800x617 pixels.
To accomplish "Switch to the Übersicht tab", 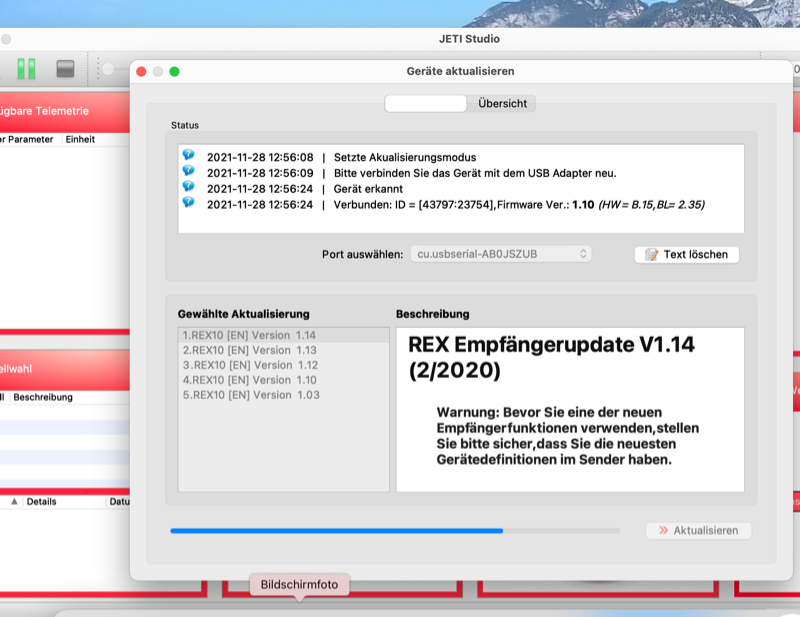I will tap(502, 104).
